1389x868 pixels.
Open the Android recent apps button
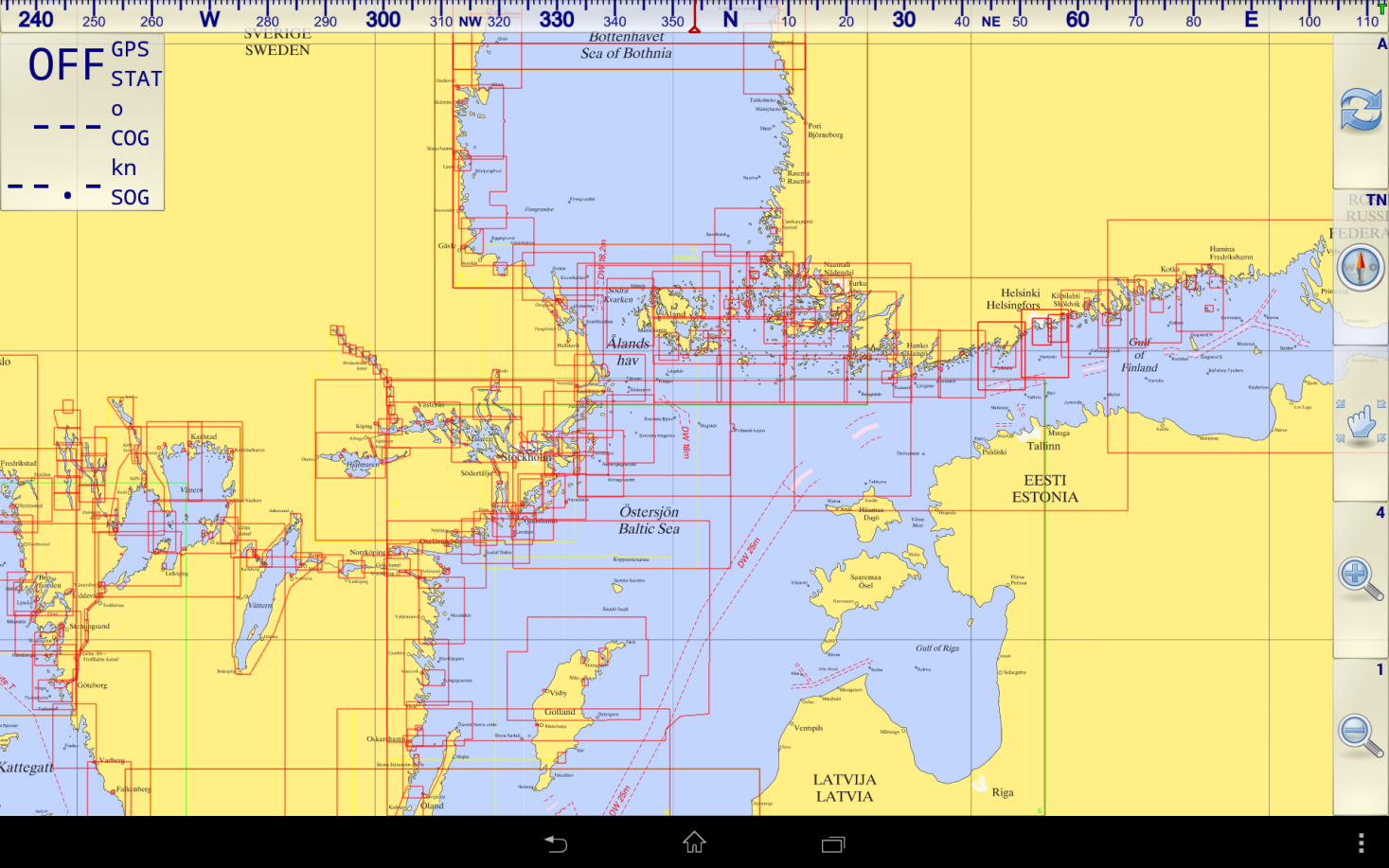833,843
